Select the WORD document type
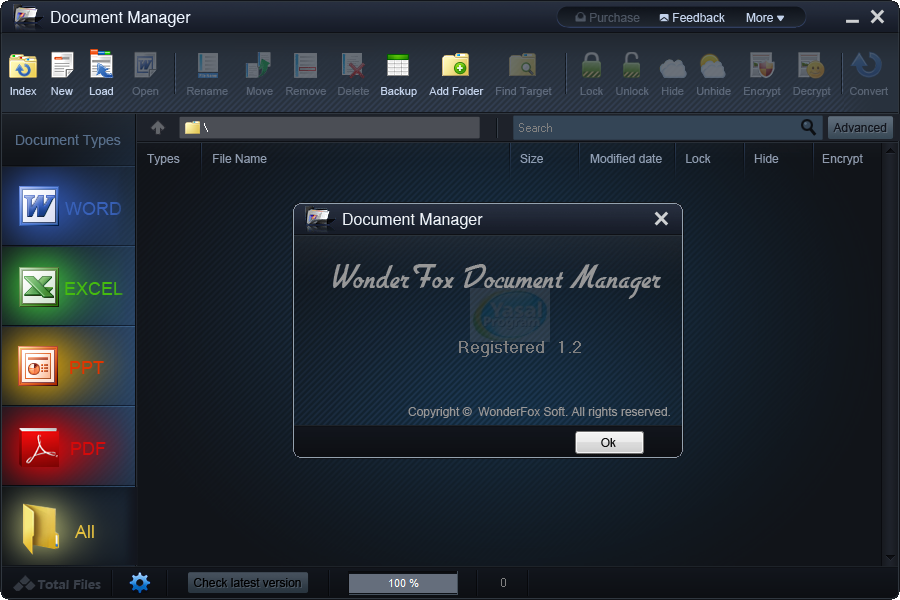900x600 pixels. point(69,208)
